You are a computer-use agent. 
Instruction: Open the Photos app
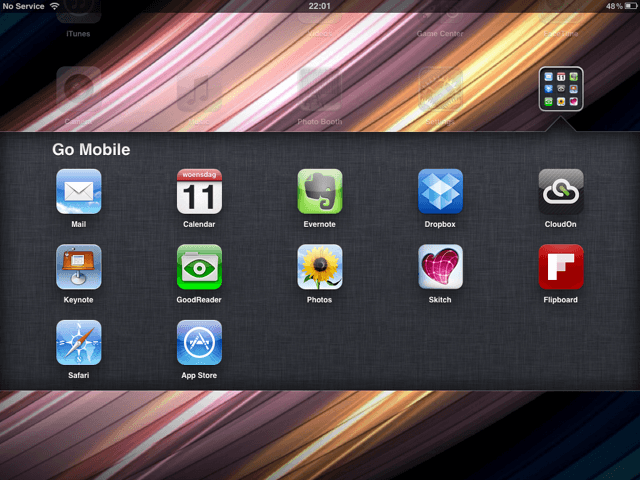tap(320, 267)
